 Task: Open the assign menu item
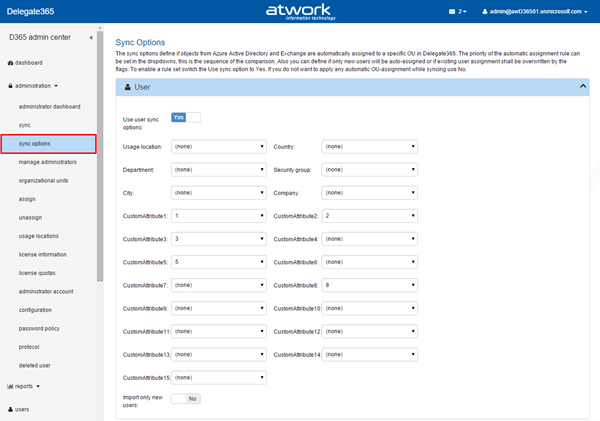27,199
